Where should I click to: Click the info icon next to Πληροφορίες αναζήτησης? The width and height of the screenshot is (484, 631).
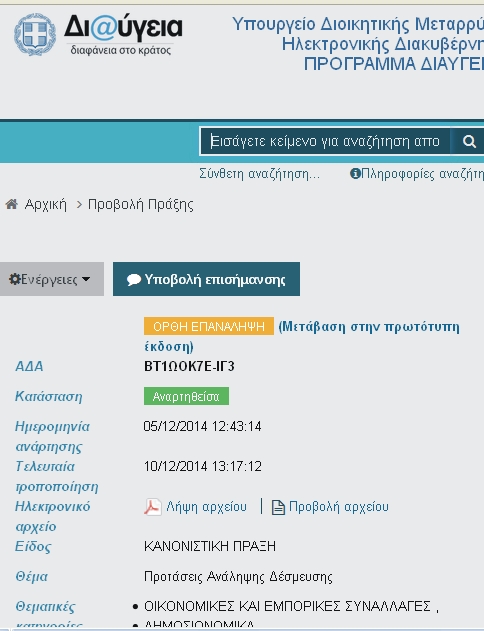pyautogui.click(x=355, y=174)
